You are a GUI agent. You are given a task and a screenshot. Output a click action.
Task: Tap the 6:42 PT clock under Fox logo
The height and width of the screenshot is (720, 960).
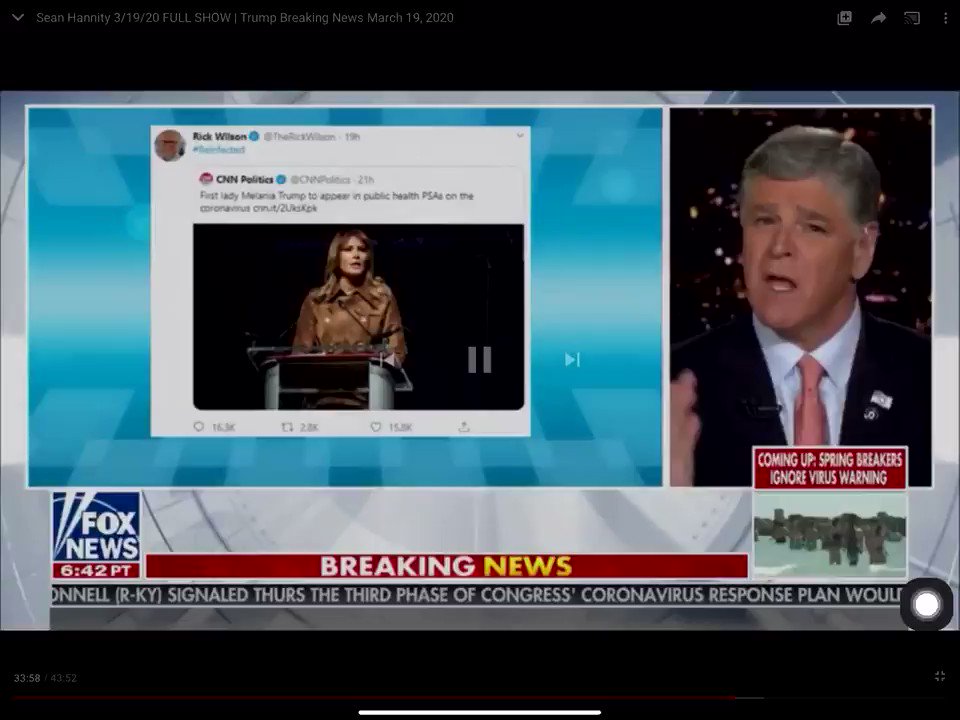click(96, 571)
